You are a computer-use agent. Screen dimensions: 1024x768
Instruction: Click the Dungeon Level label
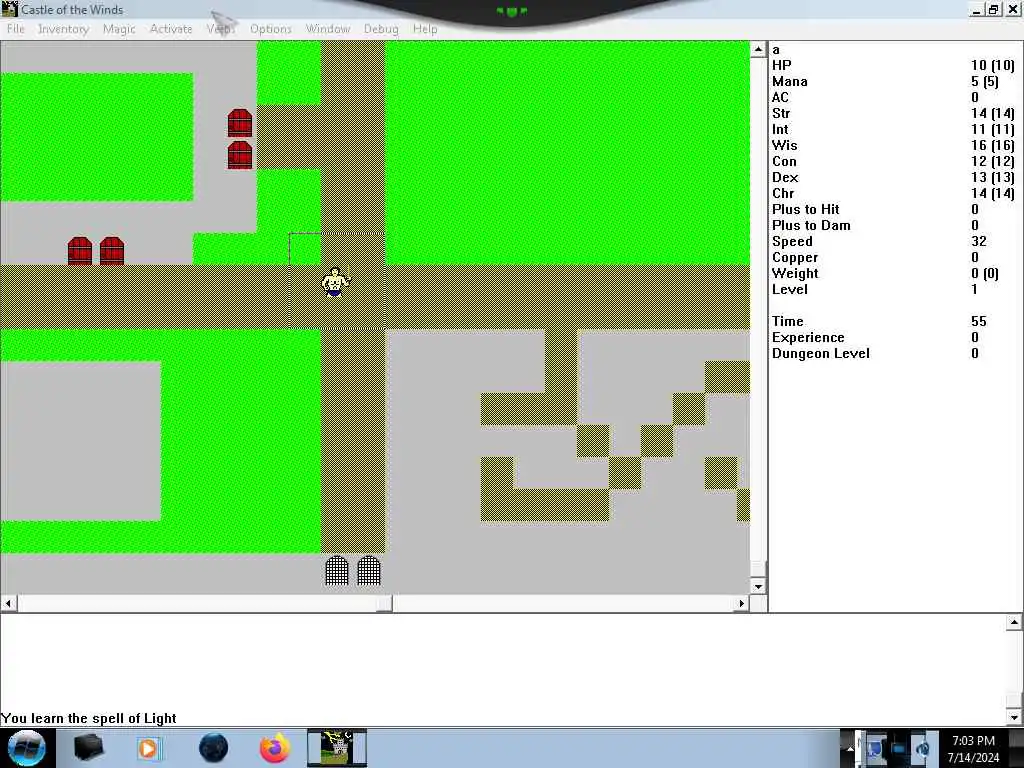click(x=820, y=353)
